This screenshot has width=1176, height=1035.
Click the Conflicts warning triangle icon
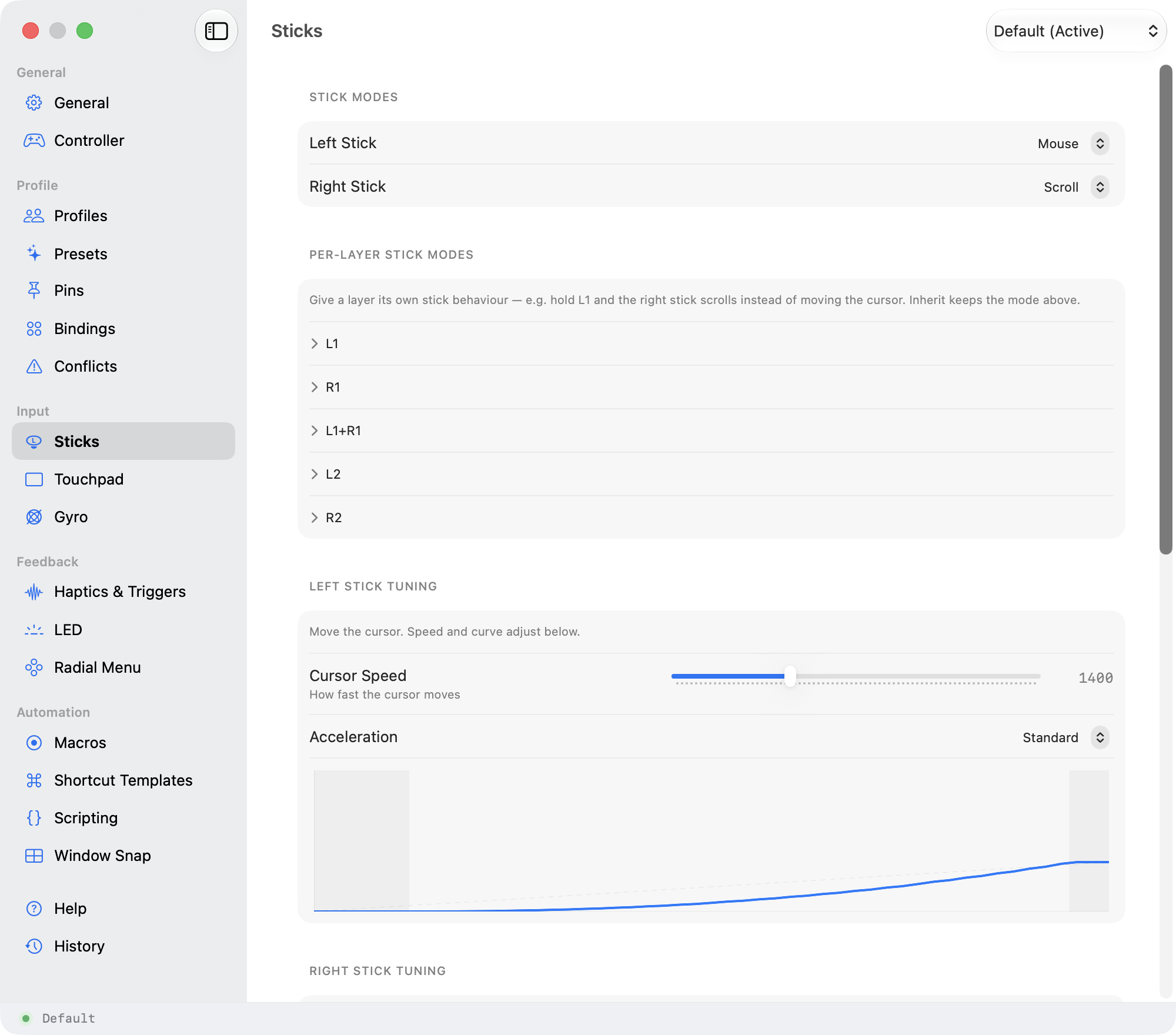pyautogui.click(x=34, y=366)
